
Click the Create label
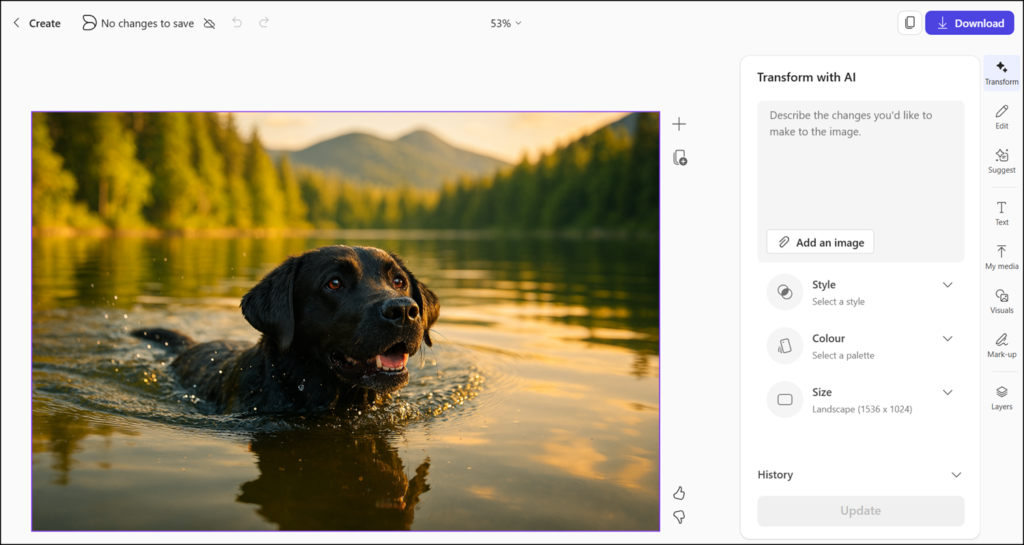pyautogui.click(x=44, y=23)
